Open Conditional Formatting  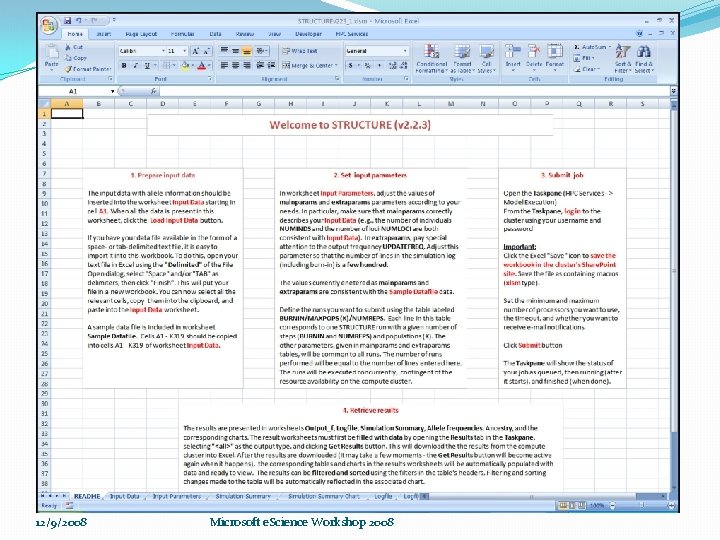click(431, 58)
